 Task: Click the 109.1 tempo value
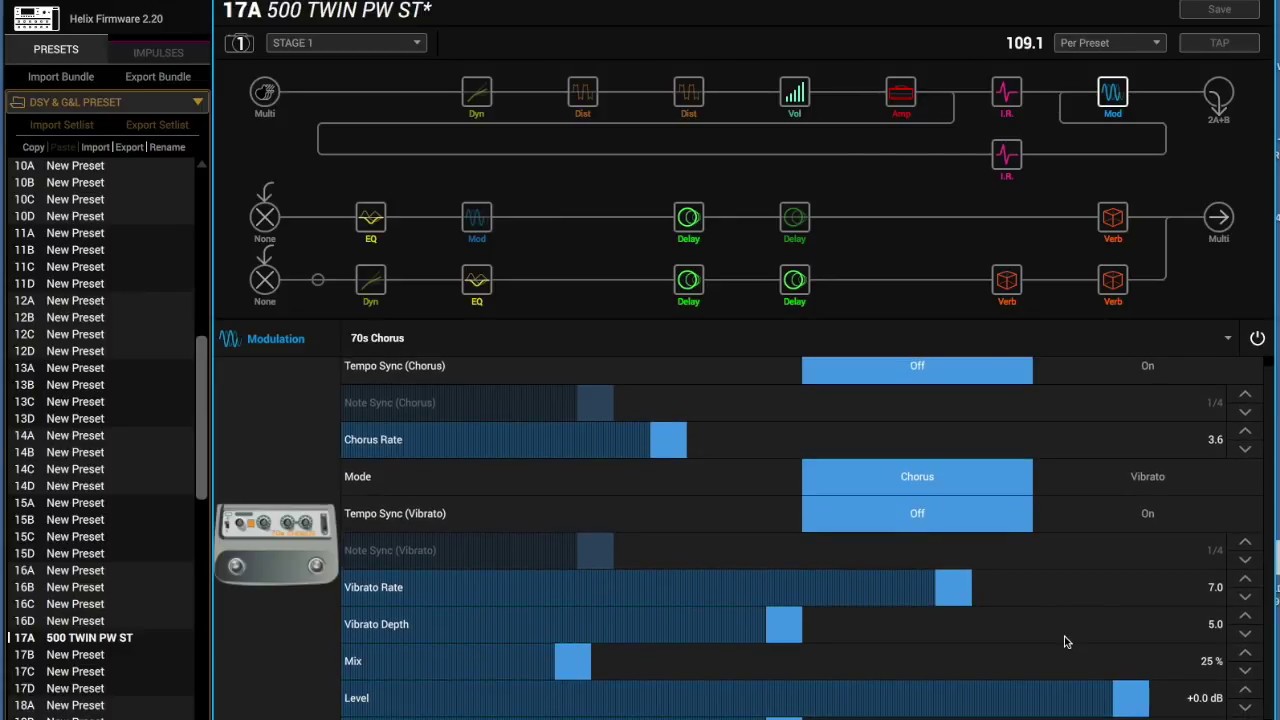[1024, 43]
